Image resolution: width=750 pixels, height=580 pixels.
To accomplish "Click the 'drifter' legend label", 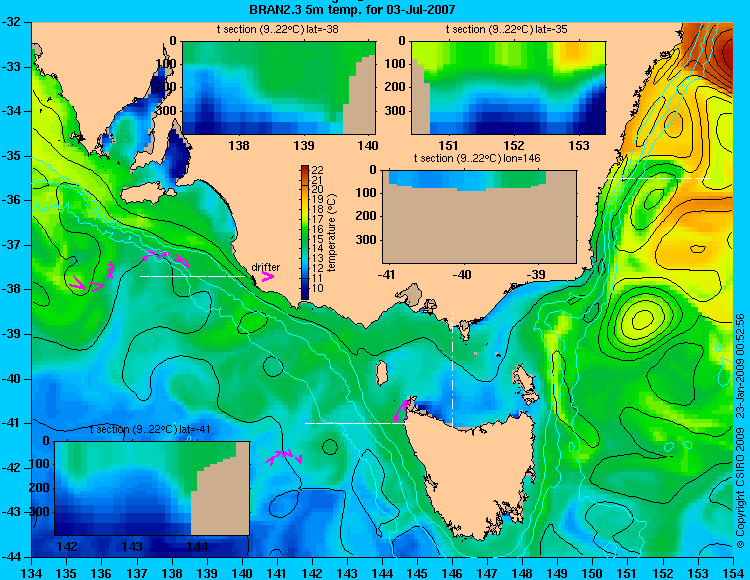I will pos(266,267).
